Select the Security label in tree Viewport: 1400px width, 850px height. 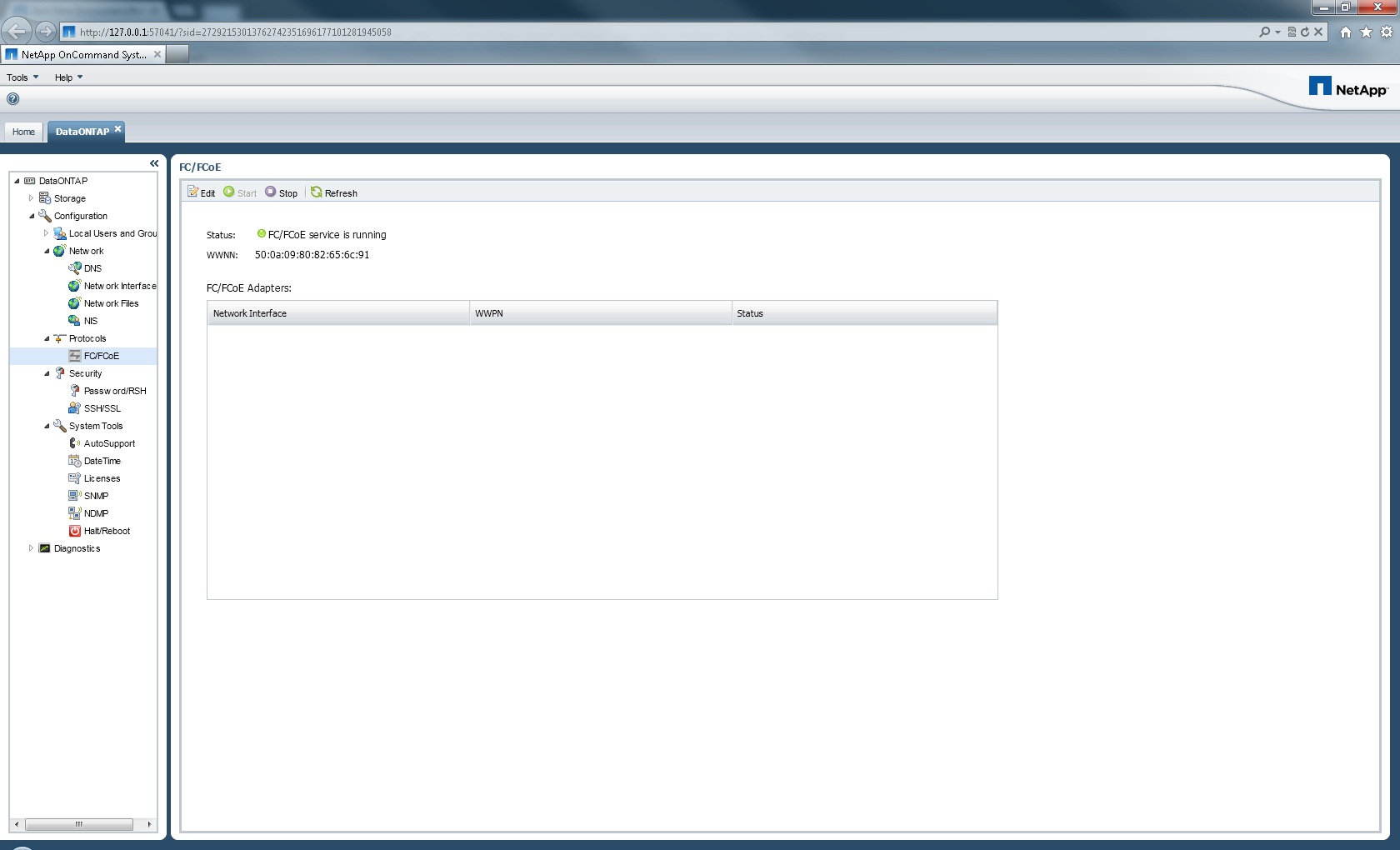point(85,373)
